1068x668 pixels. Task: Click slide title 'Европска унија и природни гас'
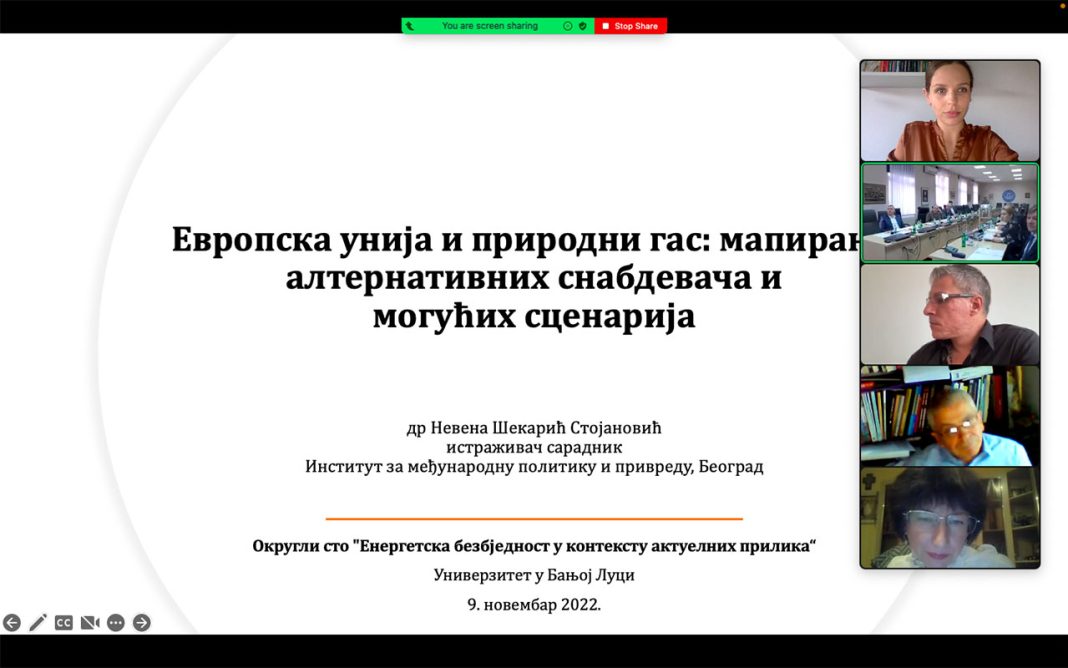[x=441, y=239]
